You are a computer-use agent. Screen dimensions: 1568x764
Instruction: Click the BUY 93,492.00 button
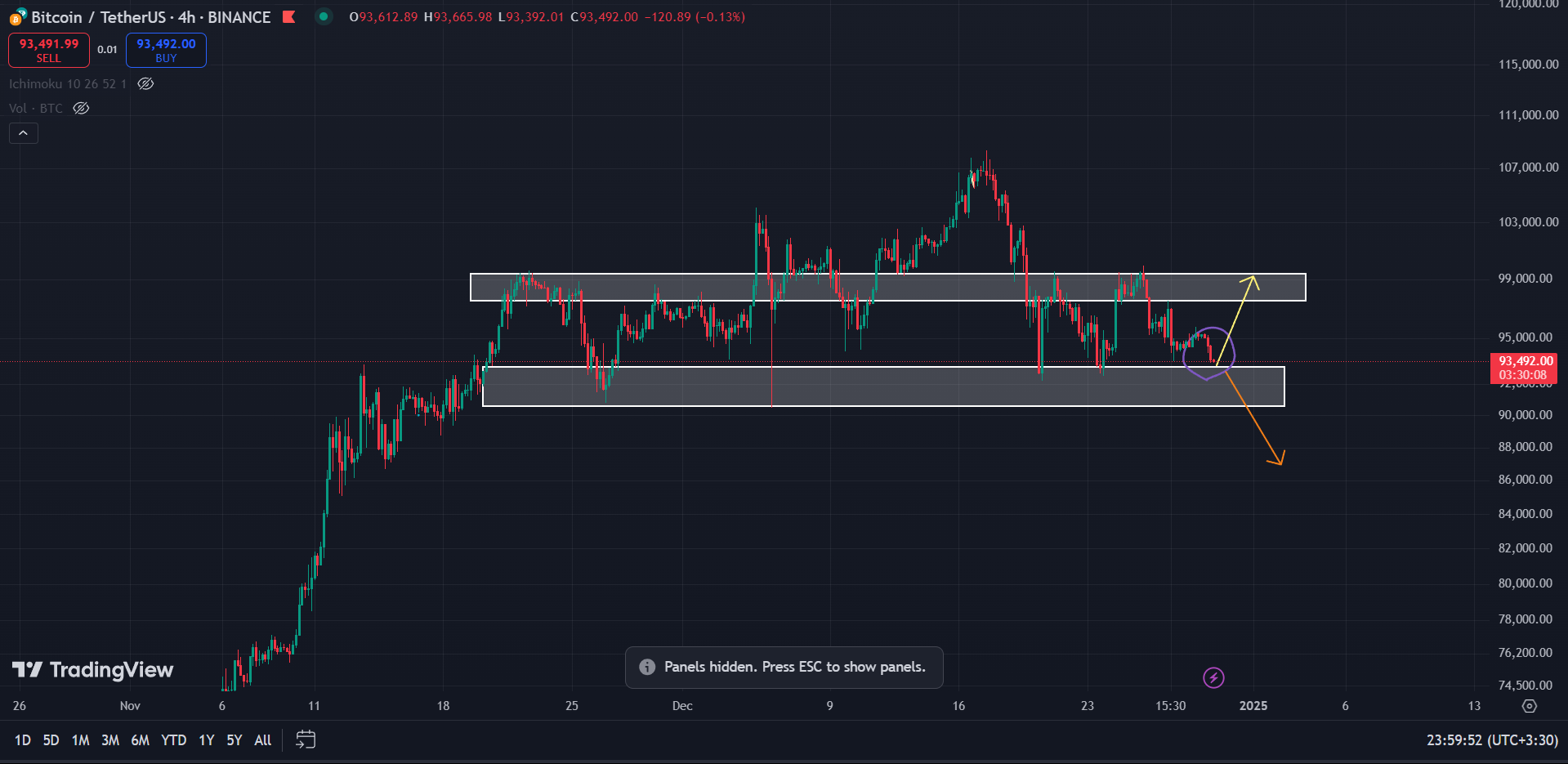pos(166,50)
